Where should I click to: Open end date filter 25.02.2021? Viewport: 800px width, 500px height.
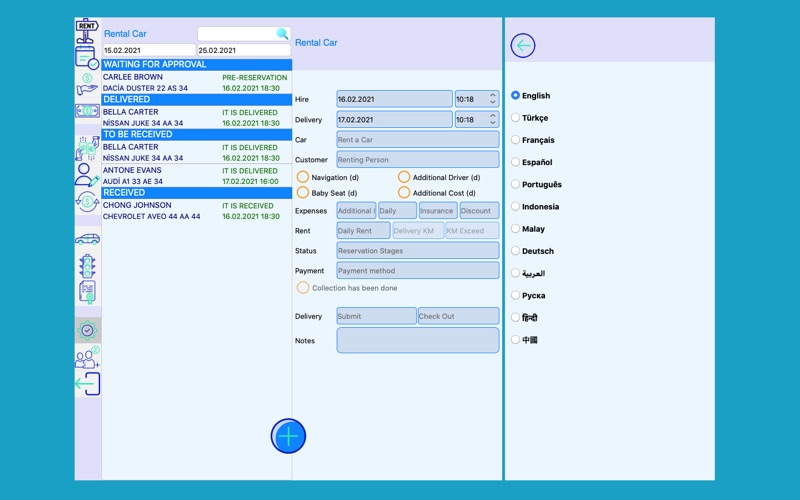coord(244,50)
